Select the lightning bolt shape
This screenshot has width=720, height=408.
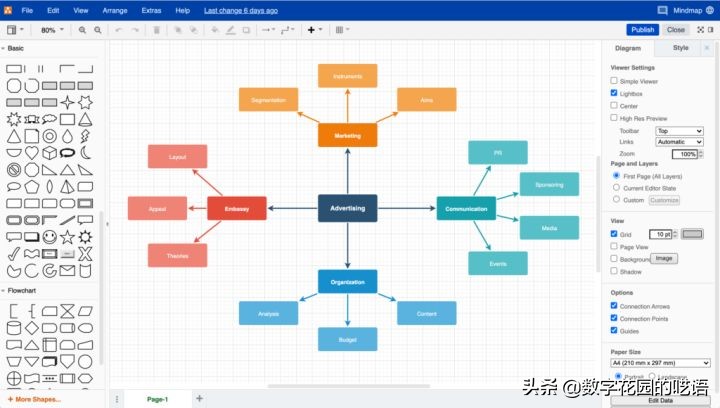tap(85, 136)
